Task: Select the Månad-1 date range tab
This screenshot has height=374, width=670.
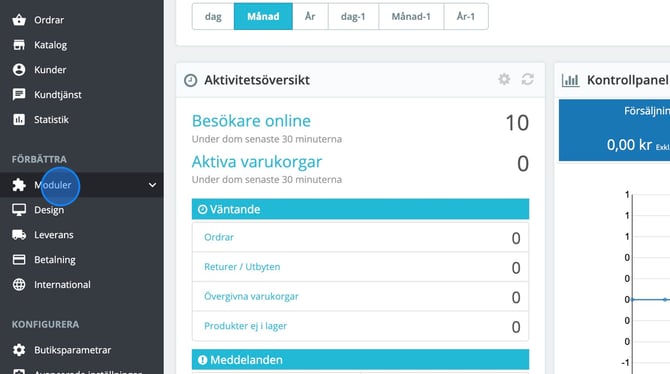Action: (x=411, y=16)
